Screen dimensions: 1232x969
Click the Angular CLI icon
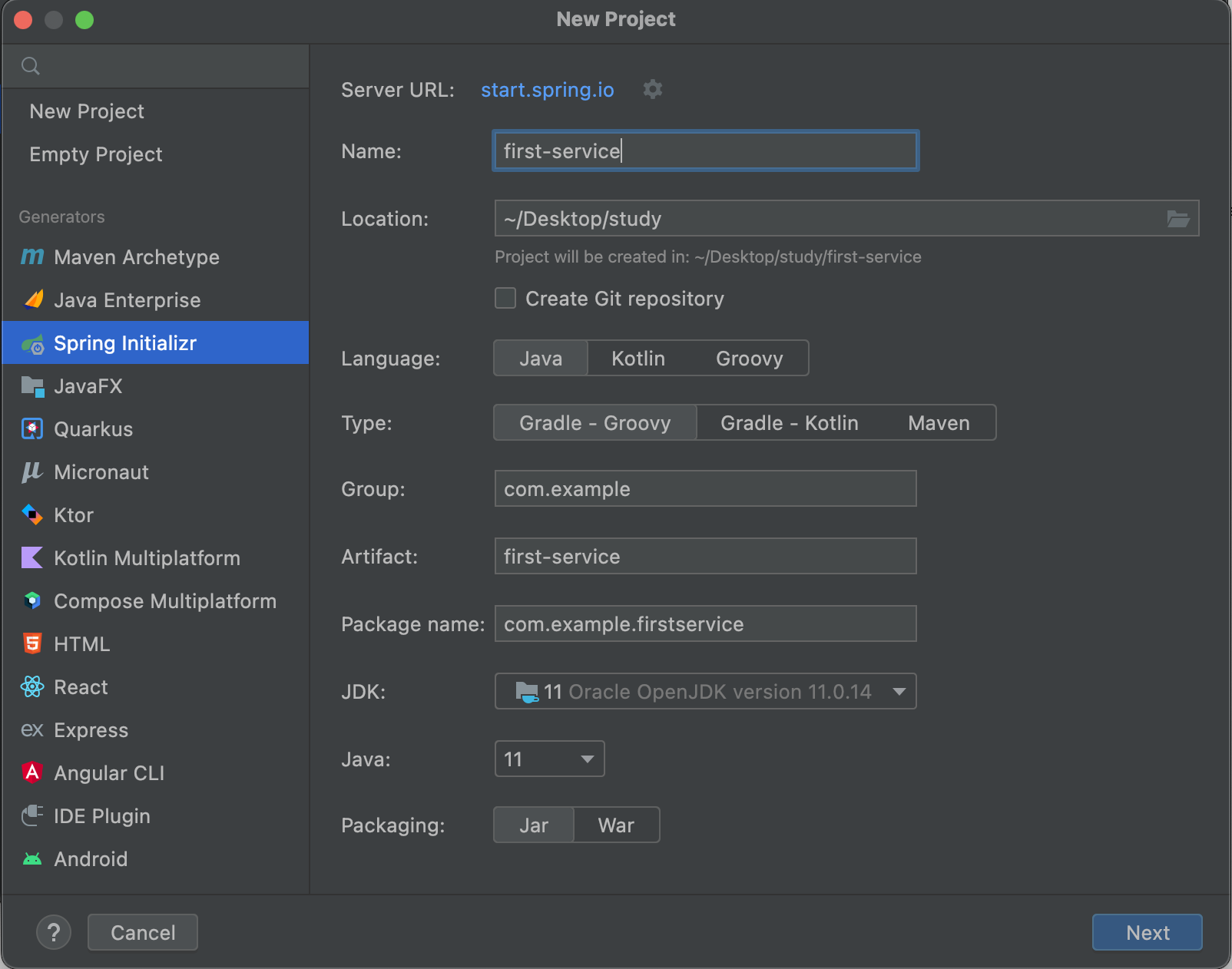click(32, 772)
